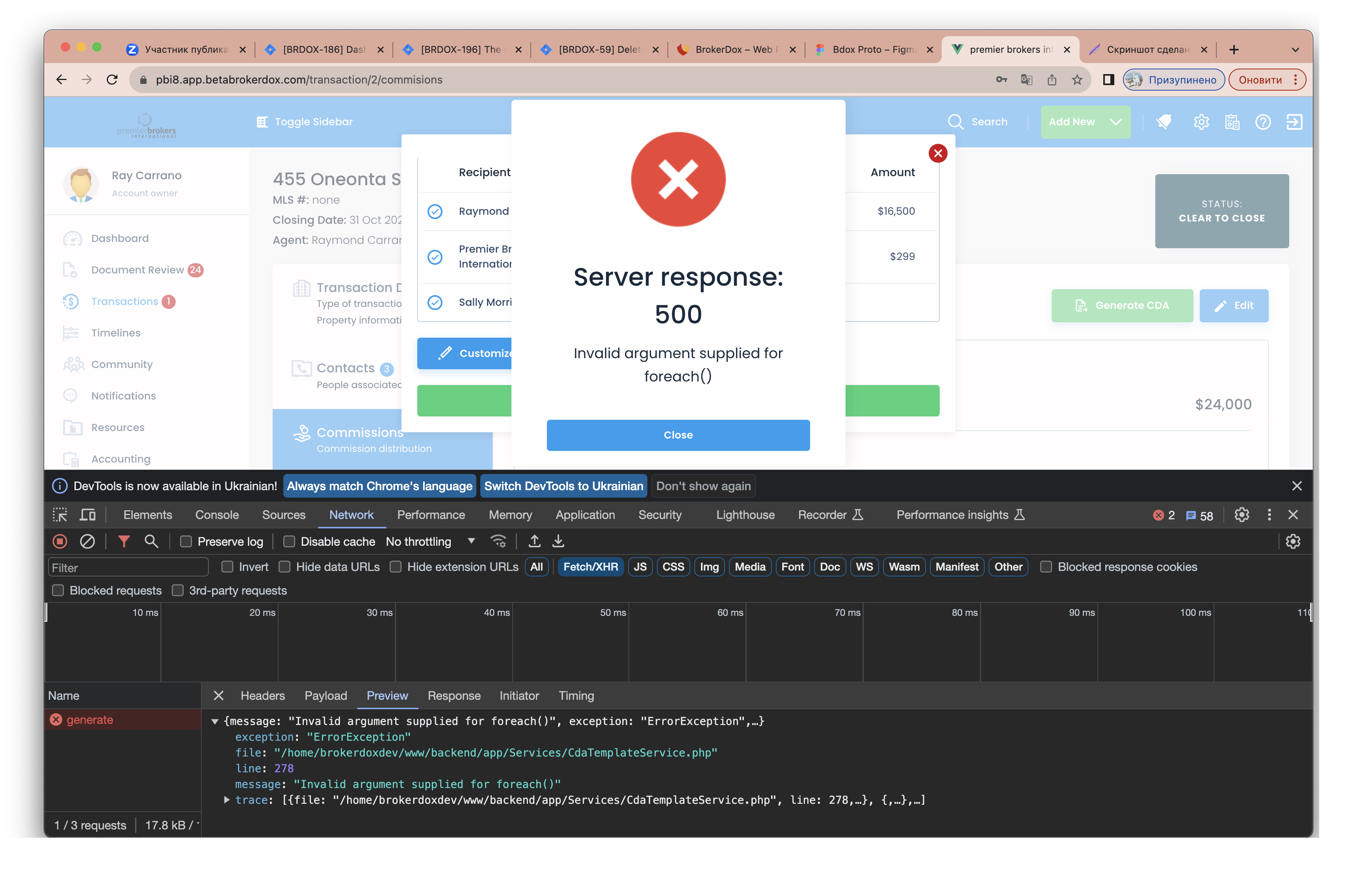Open DevTools settings gear
This screenshot has height=896, width=1357.
1241,515
